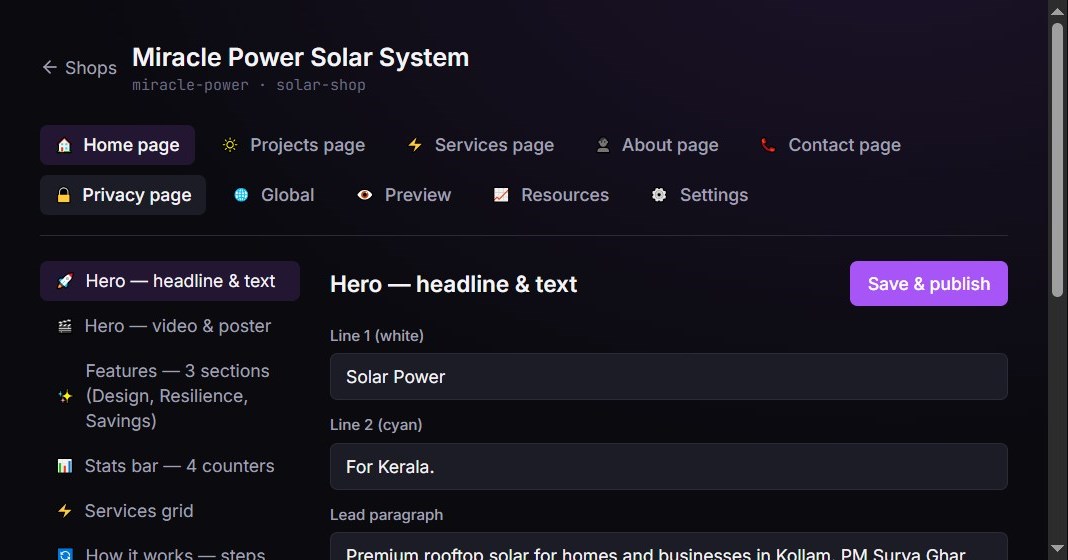The width and height of the screenshot is (1068, 560).
Task: Select the Privacy page tab
Action: tap(123, 196)
